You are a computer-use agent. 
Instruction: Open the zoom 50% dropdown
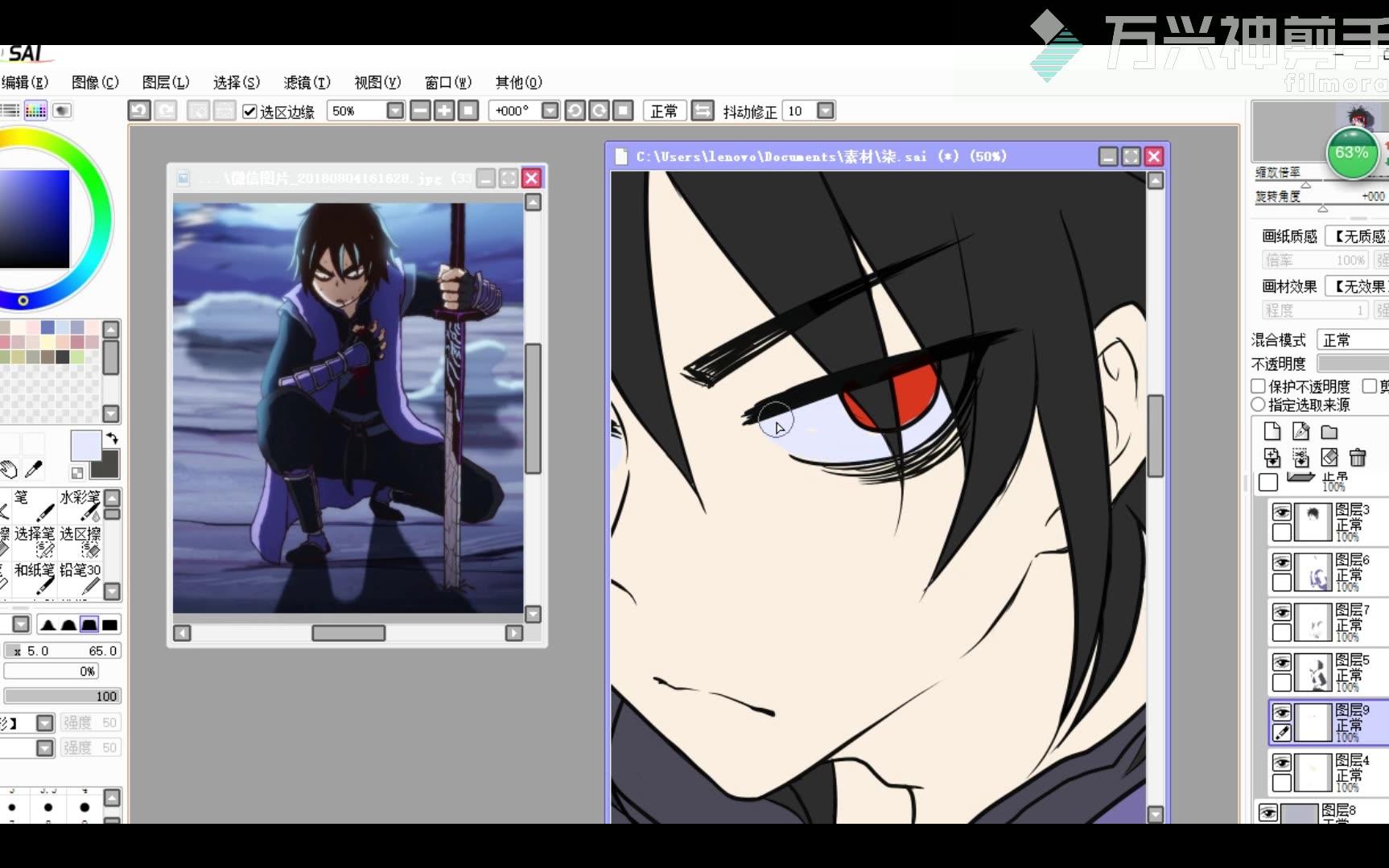pyautogui.click(x=395, y=111)
